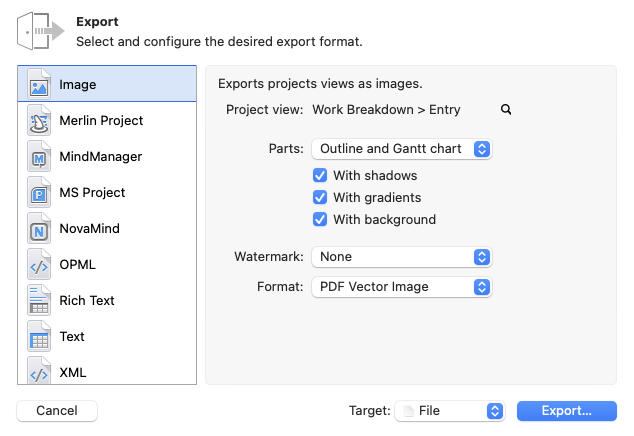The height and width of the screenshot is (436, 634).
Task: Click the Cancel button
Action: 57,410
